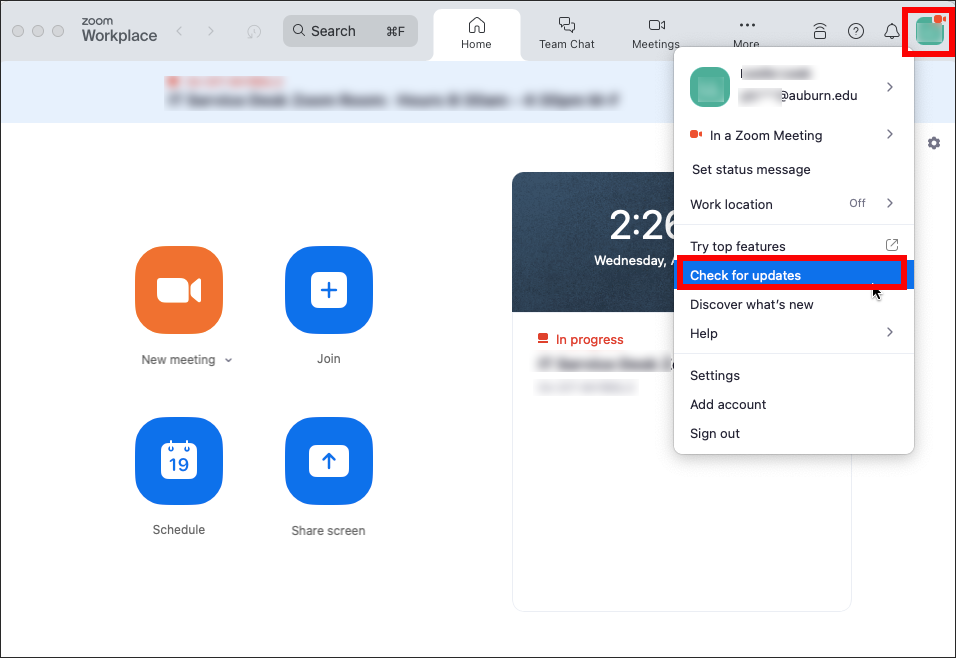Click the red In progress meeting icon
956x658 pixels.
click(x=543, y=338)
